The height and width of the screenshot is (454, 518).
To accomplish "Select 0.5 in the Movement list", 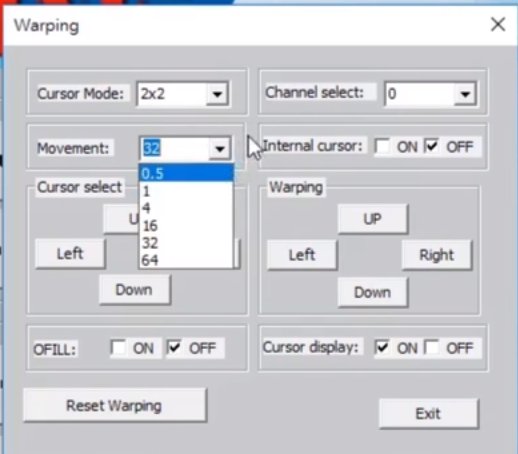I will [x=186, y=174].
